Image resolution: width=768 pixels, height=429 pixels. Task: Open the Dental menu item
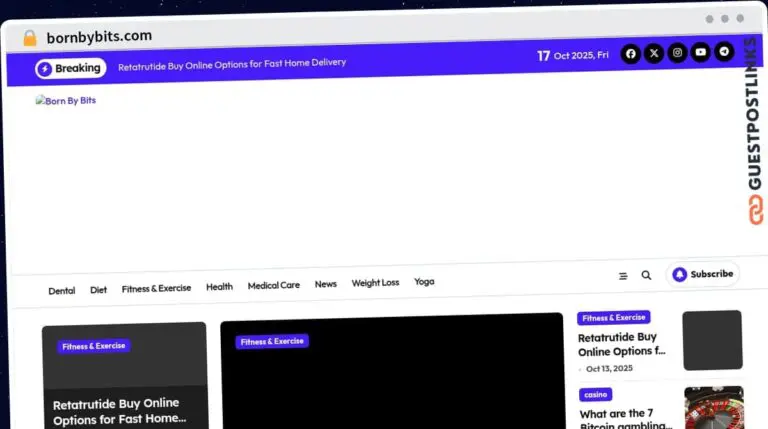(x=62, y=291)
